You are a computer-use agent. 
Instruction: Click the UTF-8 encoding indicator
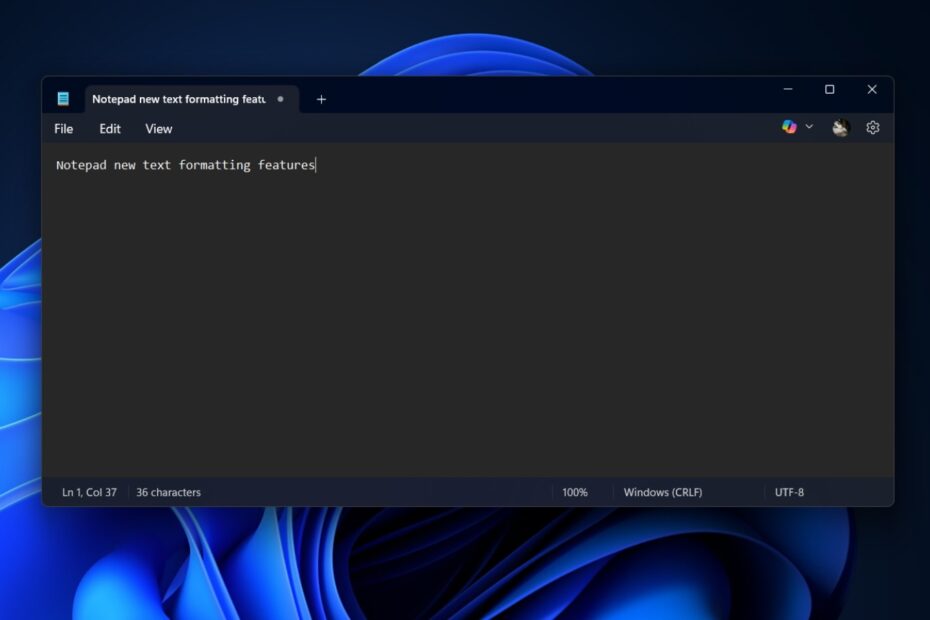(789, 492)
